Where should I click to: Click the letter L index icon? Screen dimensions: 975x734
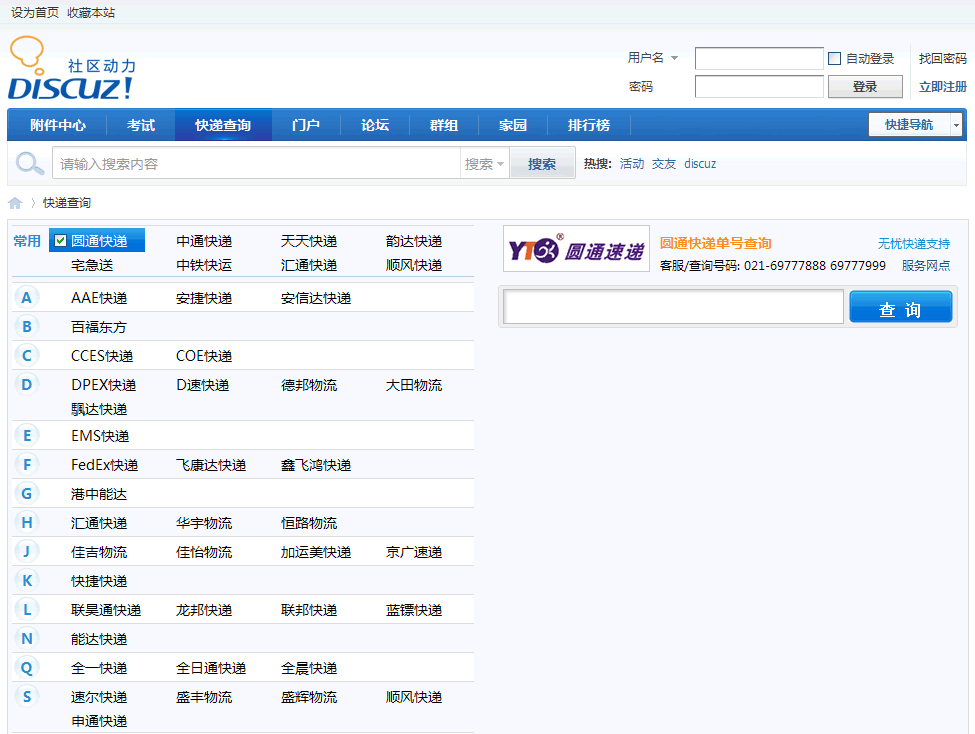coord(26,610)
